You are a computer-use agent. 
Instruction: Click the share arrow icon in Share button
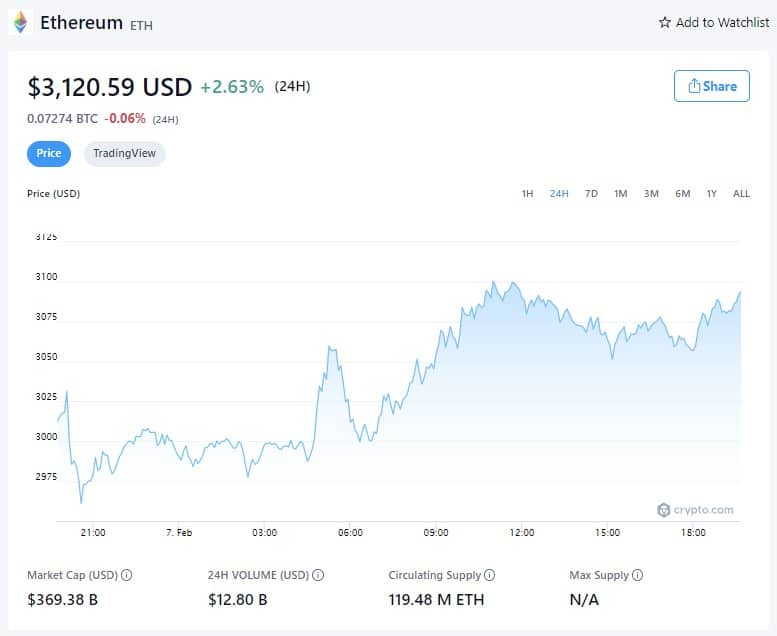(x=694, y=86)
